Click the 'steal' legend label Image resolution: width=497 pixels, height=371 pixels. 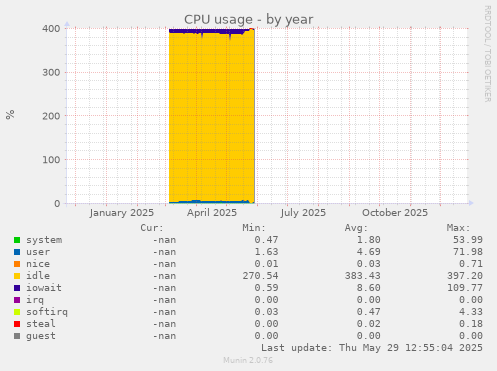[41, 324]
